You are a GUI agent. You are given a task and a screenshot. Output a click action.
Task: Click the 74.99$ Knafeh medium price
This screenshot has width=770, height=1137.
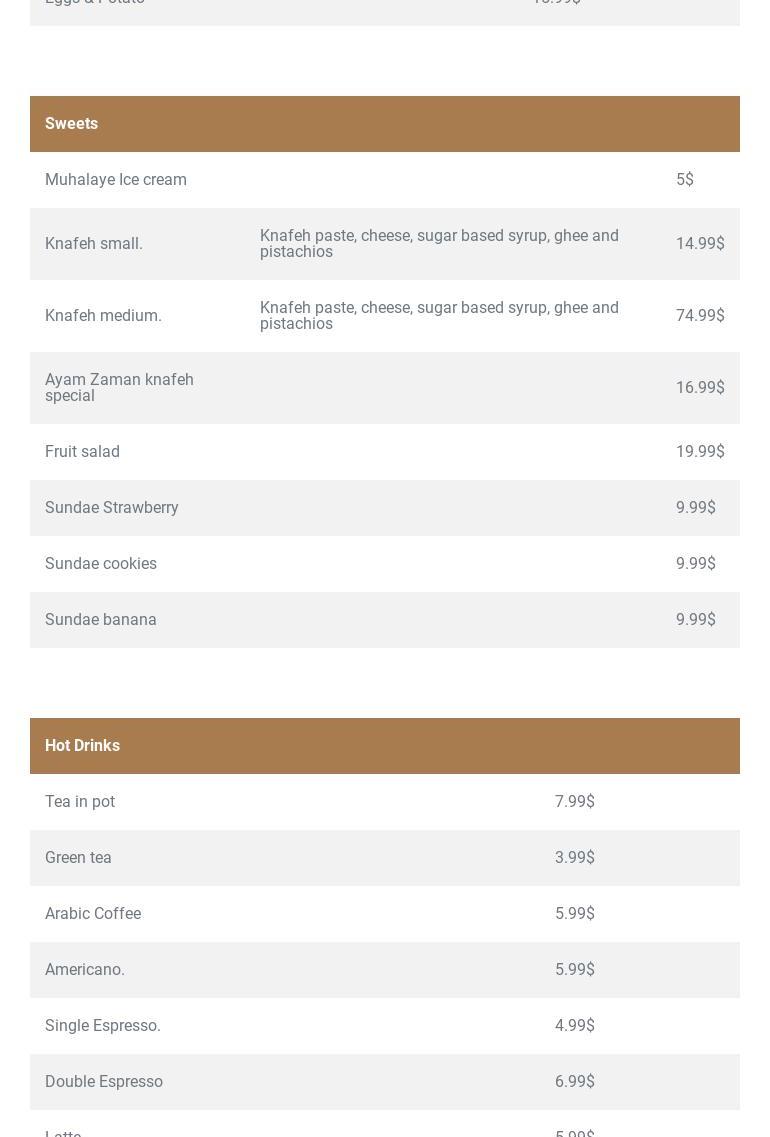[699, 316]
